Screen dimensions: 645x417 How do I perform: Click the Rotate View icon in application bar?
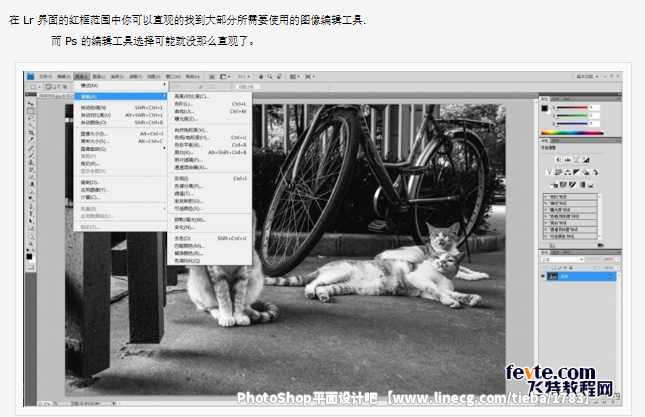tap(279, 76)
